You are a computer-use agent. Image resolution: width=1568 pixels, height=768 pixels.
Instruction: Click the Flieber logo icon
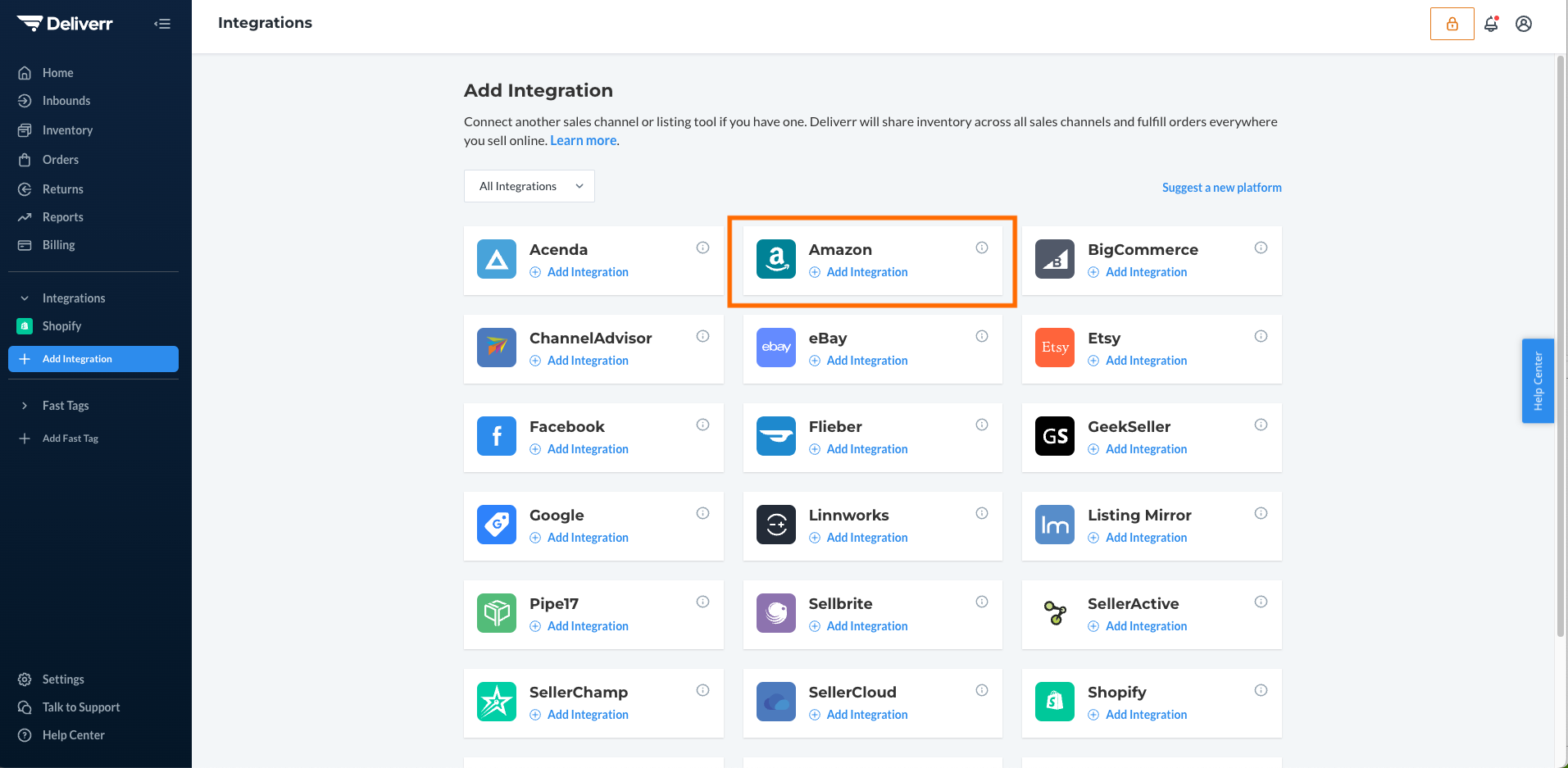776,436
